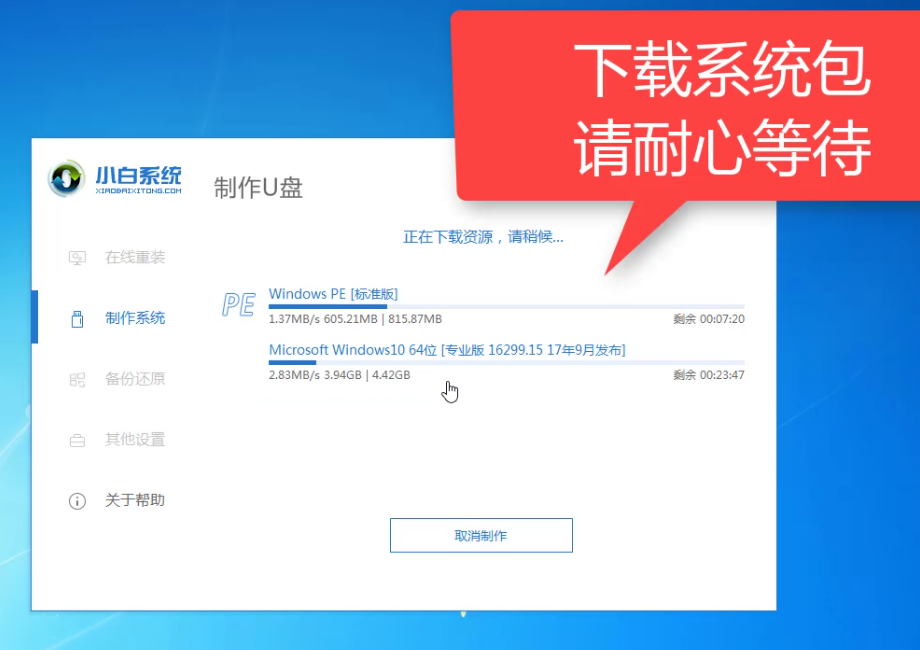
Task: Click the online reinstall monitor icon
Action: 78,257
